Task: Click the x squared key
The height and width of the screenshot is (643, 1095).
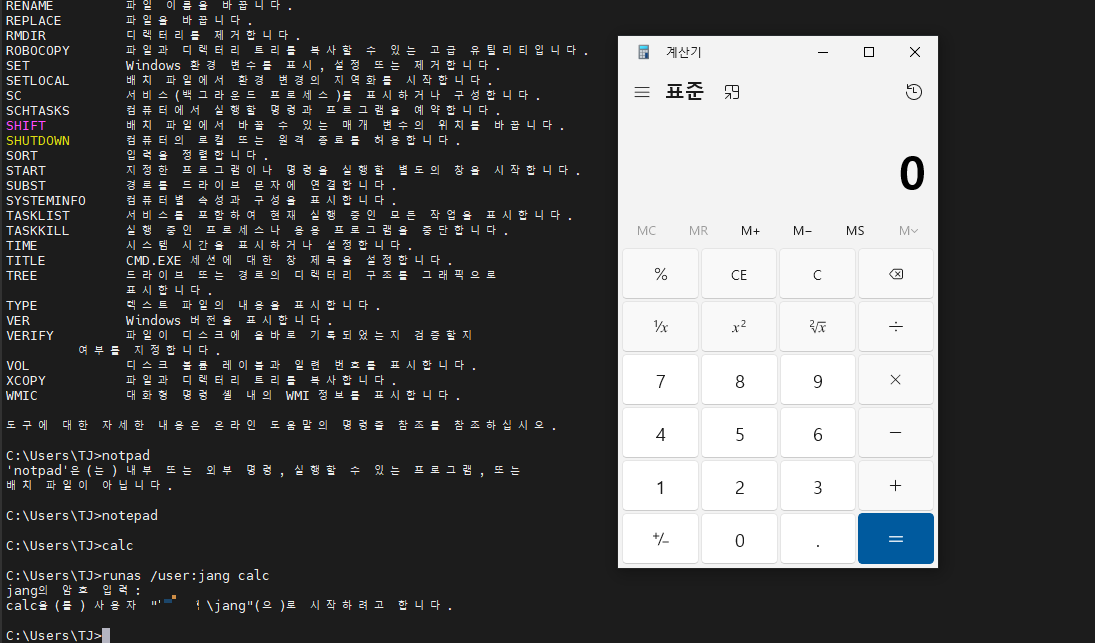Action: pyautogui.click(x=739, y=327)
